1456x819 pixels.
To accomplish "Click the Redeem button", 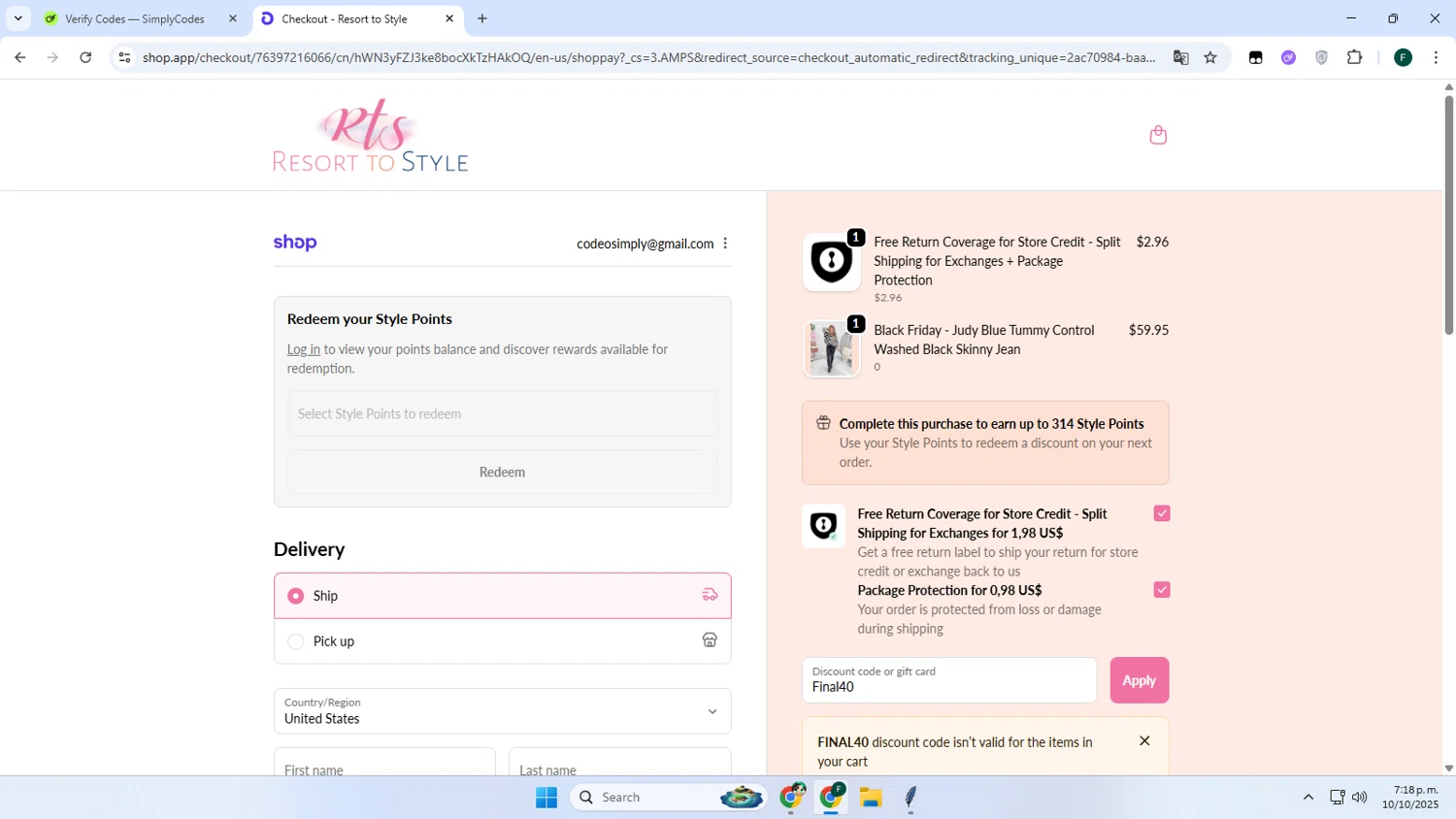I will click(502, 472).
